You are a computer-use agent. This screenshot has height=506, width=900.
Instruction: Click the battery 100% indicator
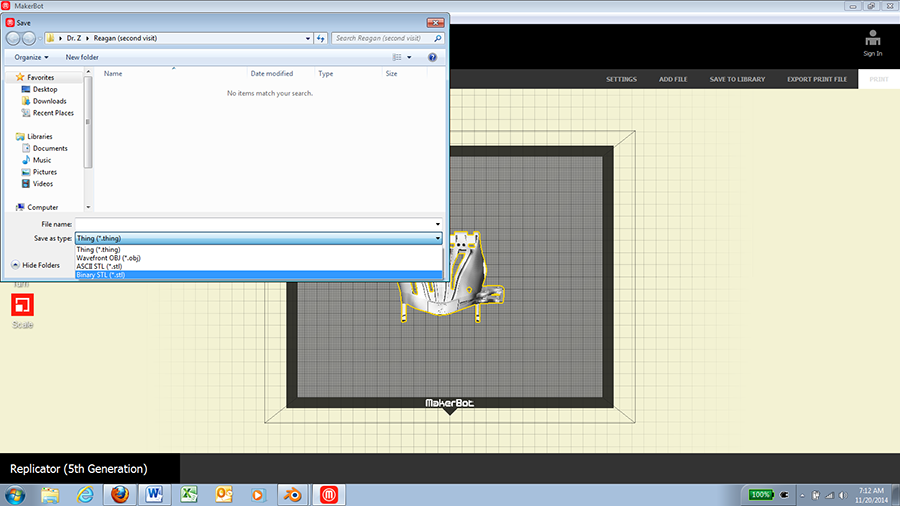[x=761, y=495]
